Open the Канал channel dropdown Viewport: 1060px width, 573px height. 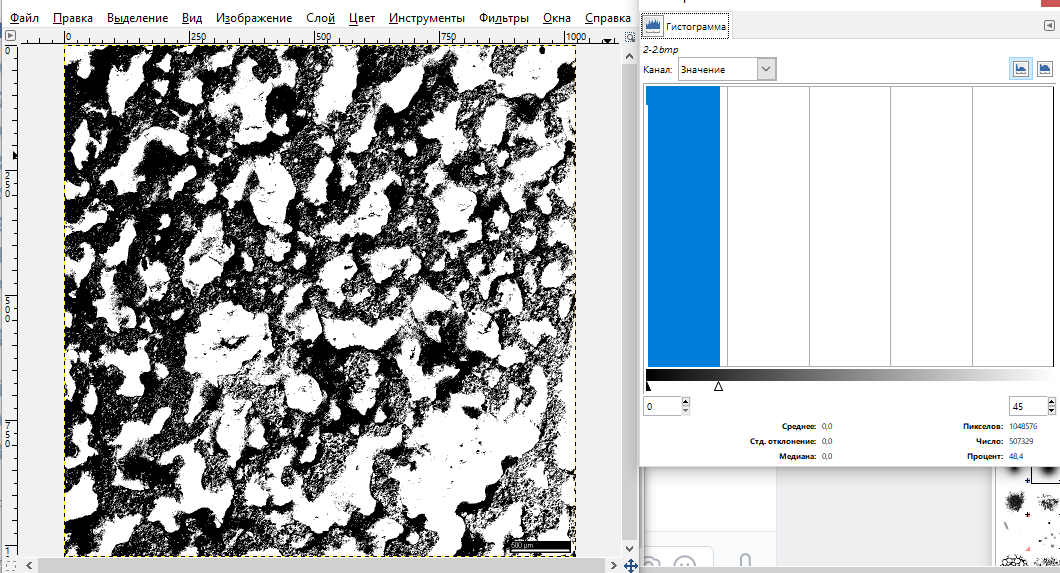[726, 69]
